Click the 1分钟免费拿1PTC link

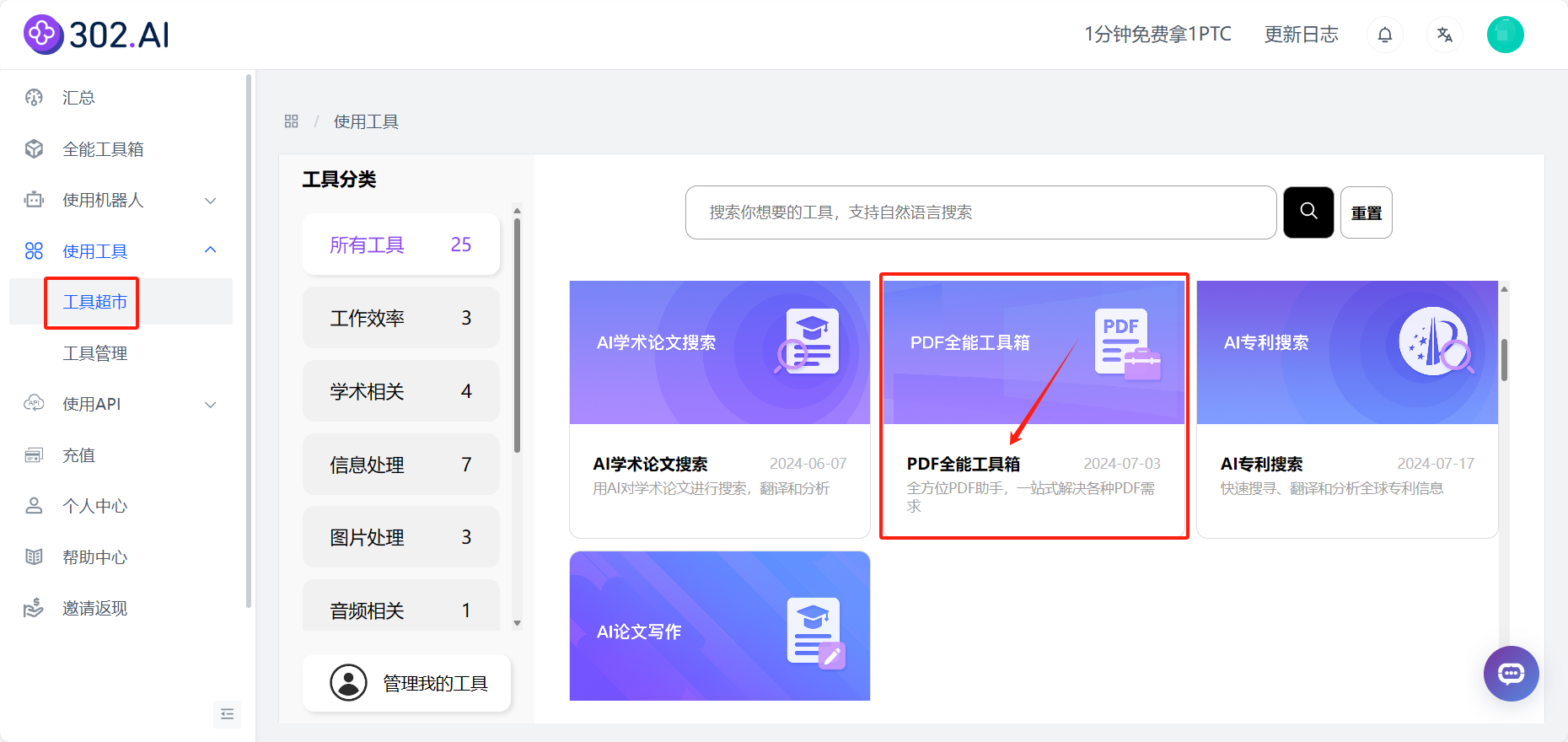click(x=1157, y=35)
